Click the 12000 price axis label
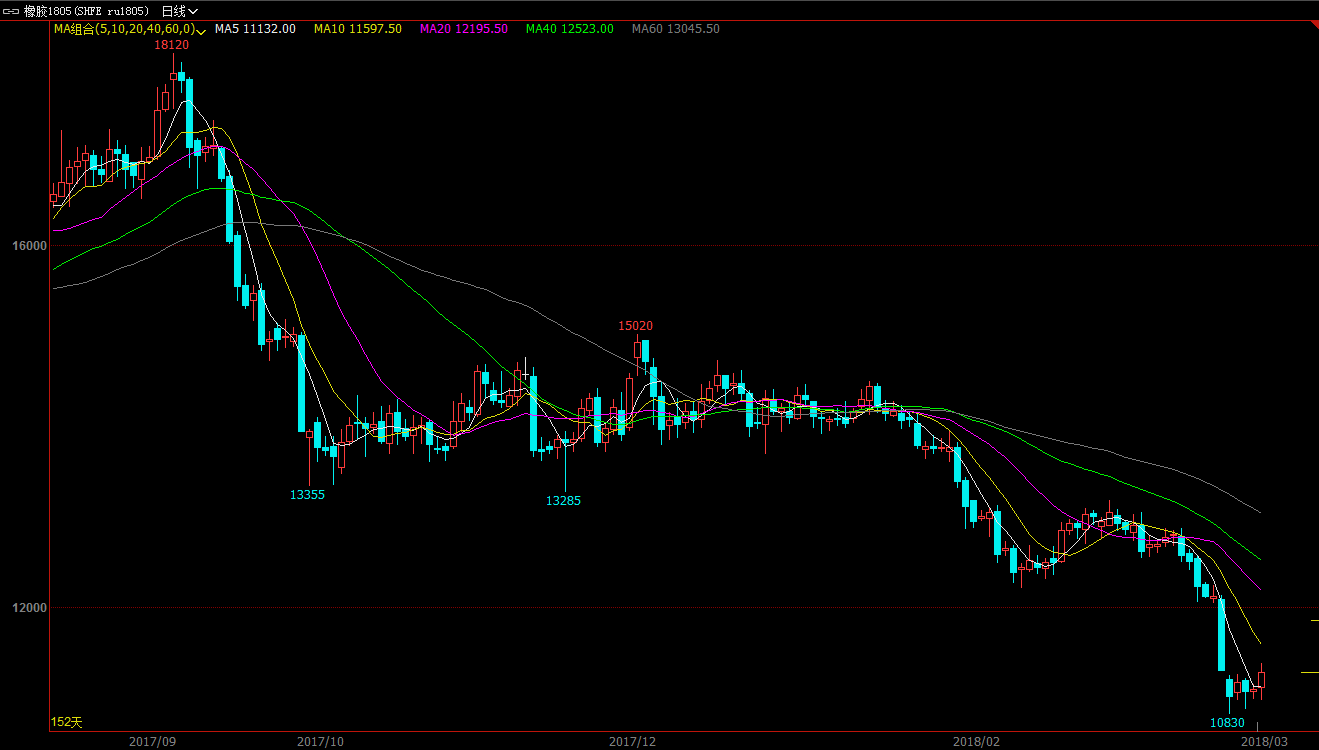This screenshot has height=750, width=1319. pyautogui.click(x=30, y=608)
